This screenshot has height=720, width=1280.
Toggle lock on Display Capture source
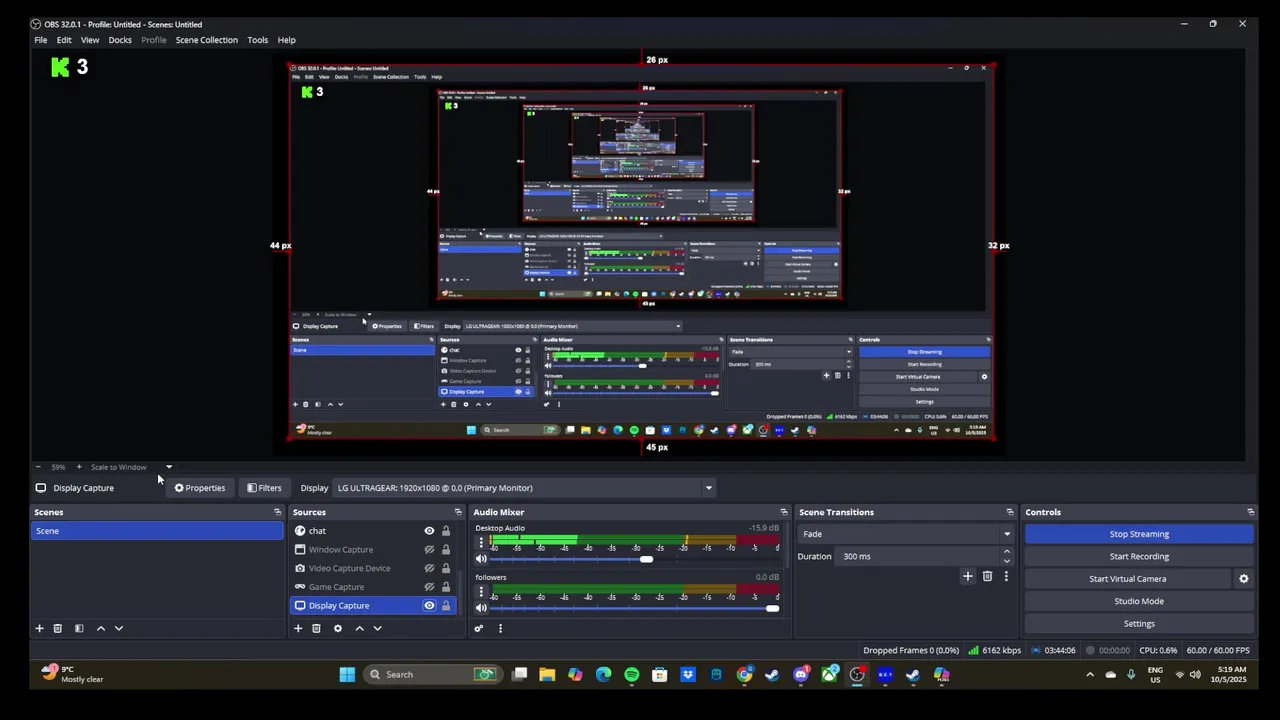point(446,606)
